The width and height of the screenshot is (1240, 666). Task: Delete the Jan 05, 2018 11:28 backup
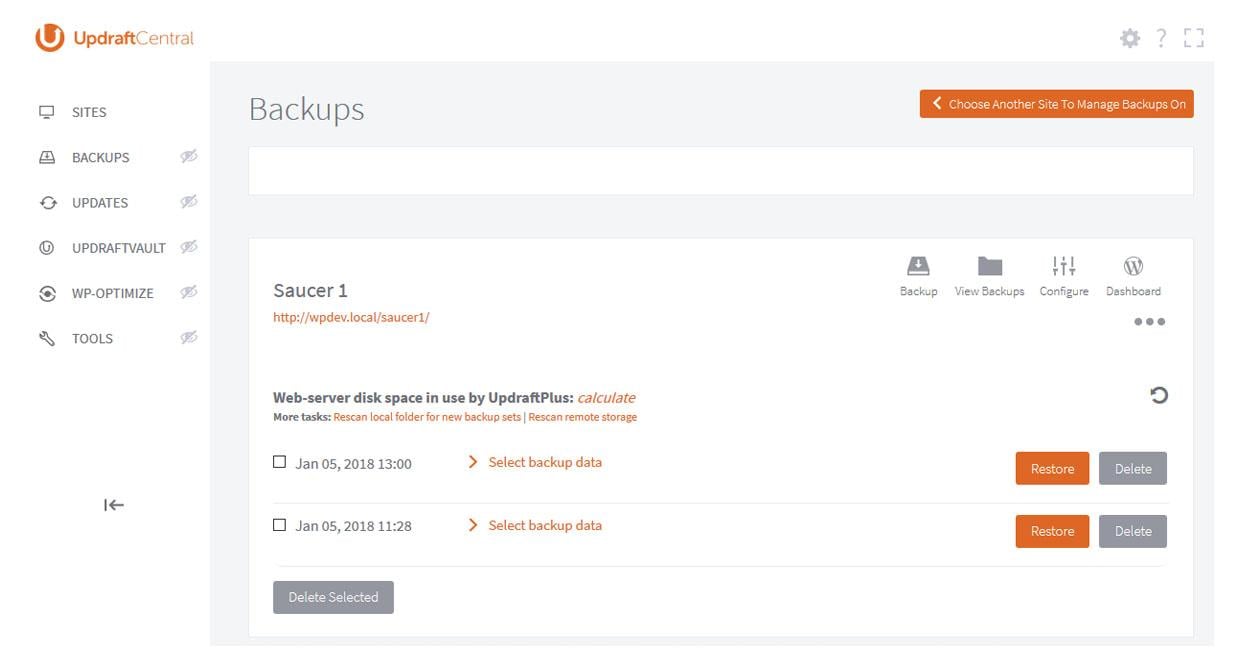pyautogui.click(x=1133, y=531)
